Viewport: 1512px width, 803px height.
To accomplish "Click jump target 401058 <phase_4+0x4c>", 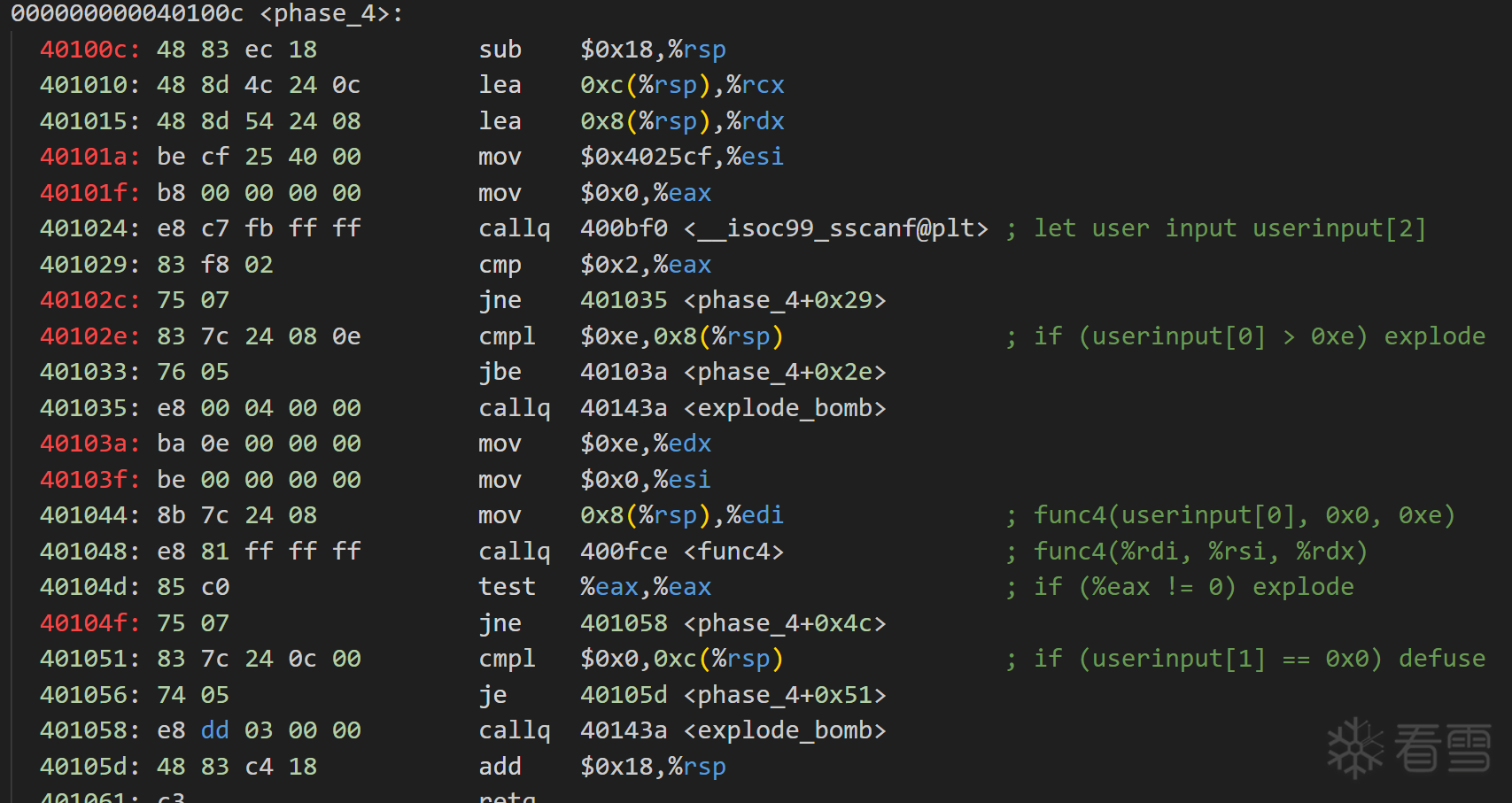I will [x=733, y=623].
